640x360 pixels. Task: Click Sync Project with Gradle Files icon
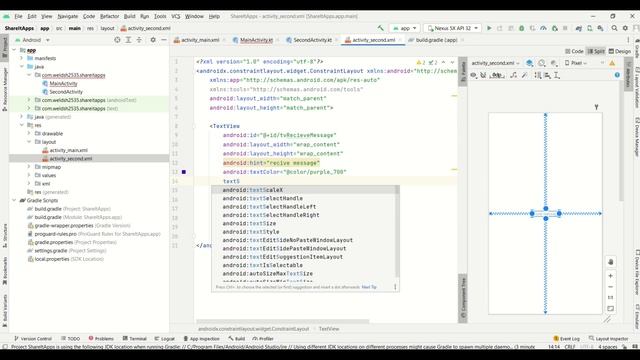click(578, 28)
